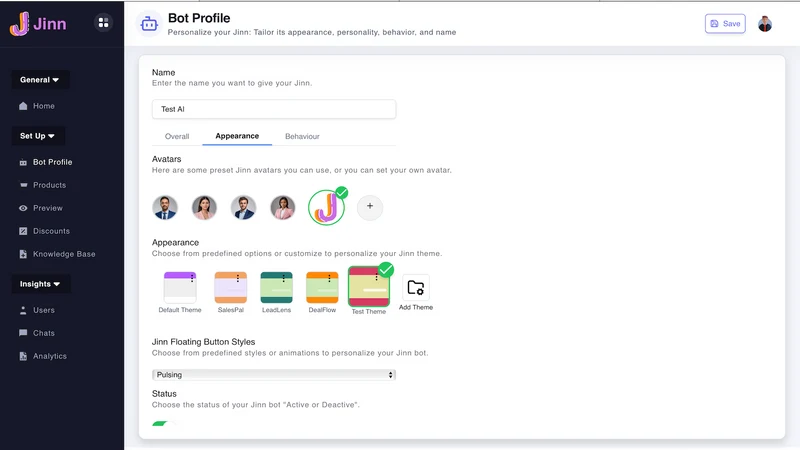Image resolution: width=800 pixels, height=450 pixels.
Task: Open Default Theme options dots
Action: tap(192, 278)
